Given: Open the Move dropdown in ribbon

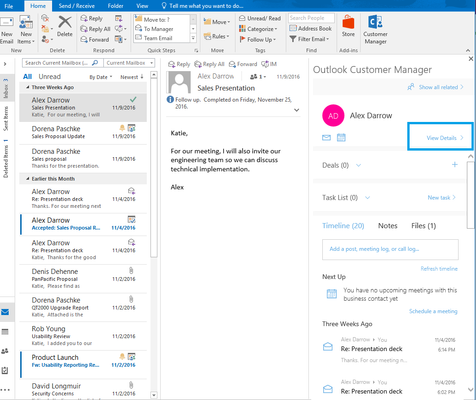Looking at the screenshot, I should pyautogui.click(x=217, y=22).
